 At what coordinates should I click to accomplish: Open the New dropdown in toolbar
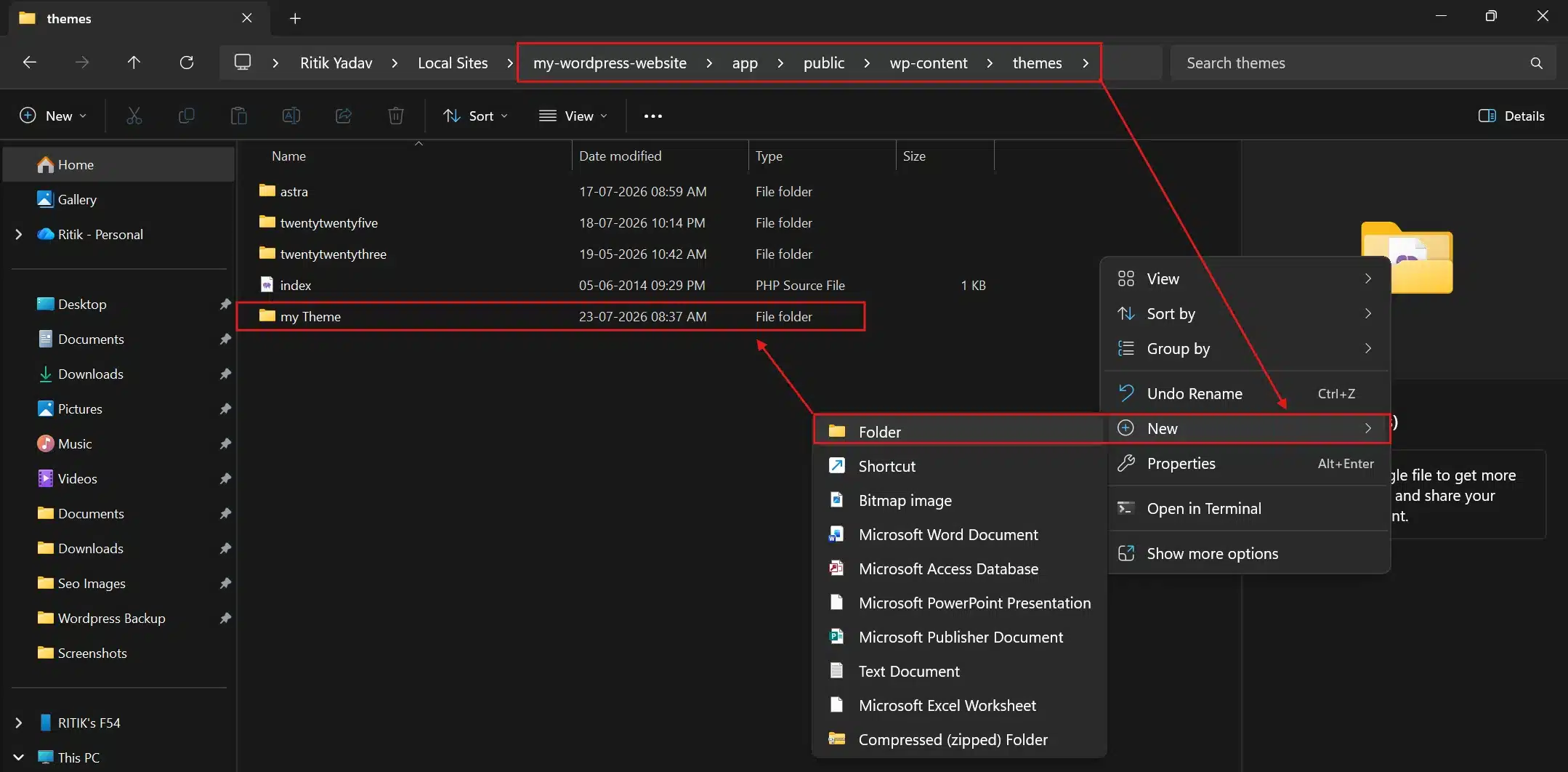pos(53,116)
